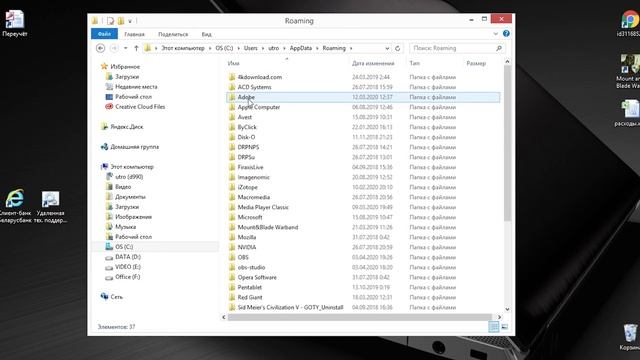The height and width of the screenshot is (360, 640).
Task: Refresh the Roaming folder view
Action: [x=398, y=48]
